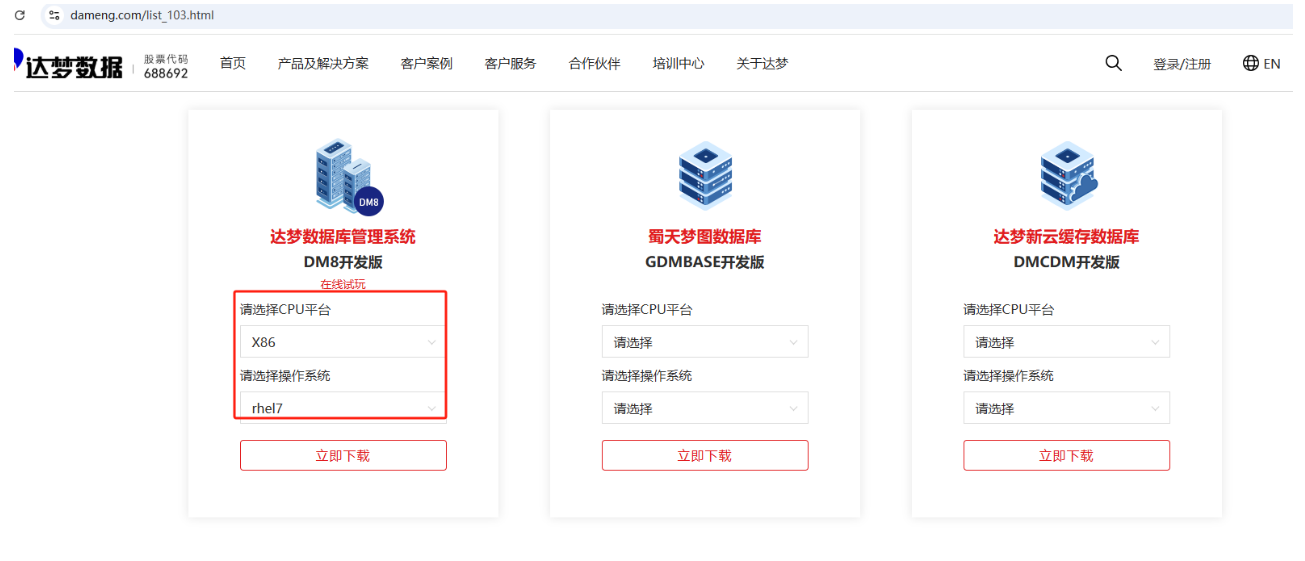Open DM8 CPU platform dropdown showing X86
Viewport: 1305px width, 561px height.
click(x=343, y=342)
